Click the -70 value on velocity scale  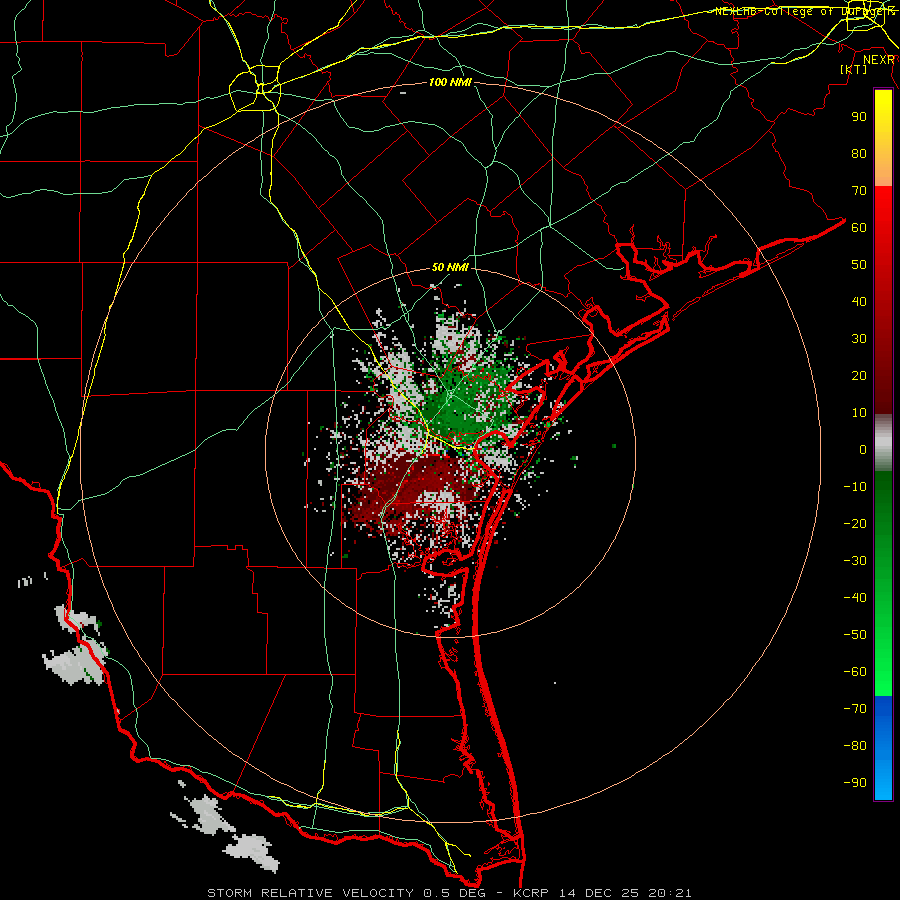coord(855,708)
